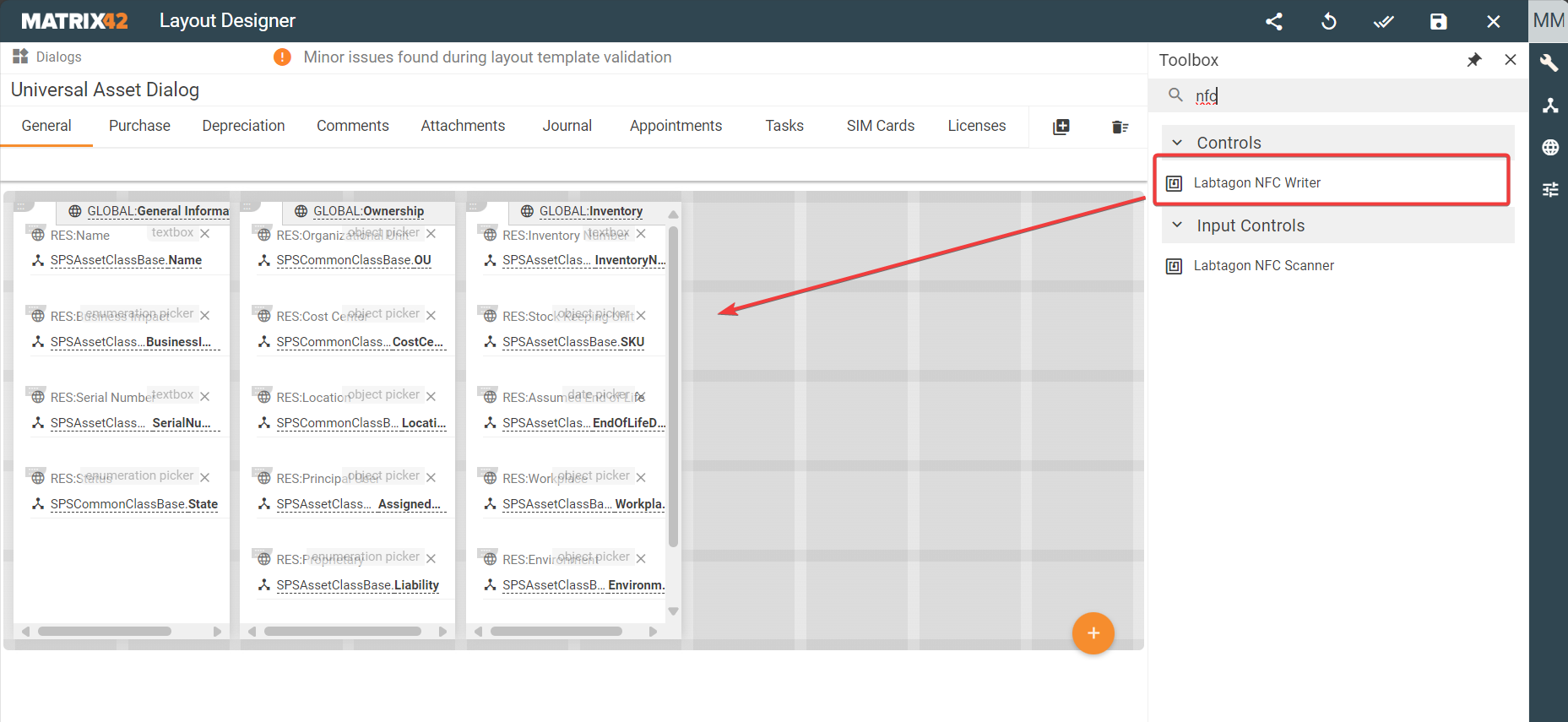Click the add tab icon
Screen dimensions: 1568x722
(1061, 127)
